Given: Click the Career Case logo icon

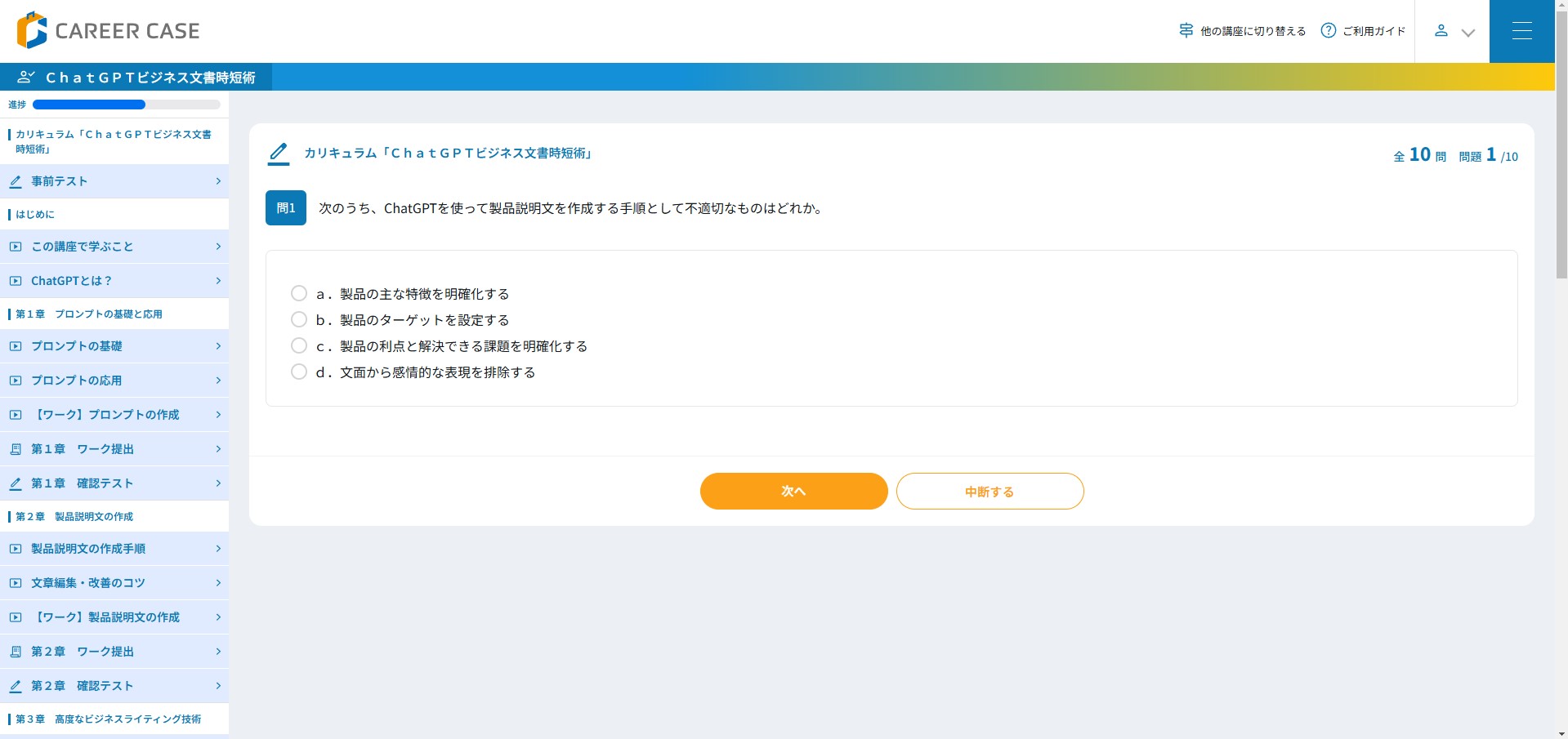Looking at the screenshot, I should click(32, 30).
